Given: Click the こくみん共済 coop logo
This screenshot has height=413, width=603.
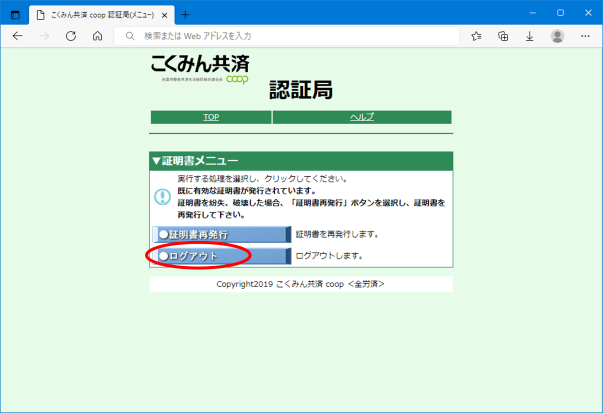Looking at the screenshot, I should [200, 69].
